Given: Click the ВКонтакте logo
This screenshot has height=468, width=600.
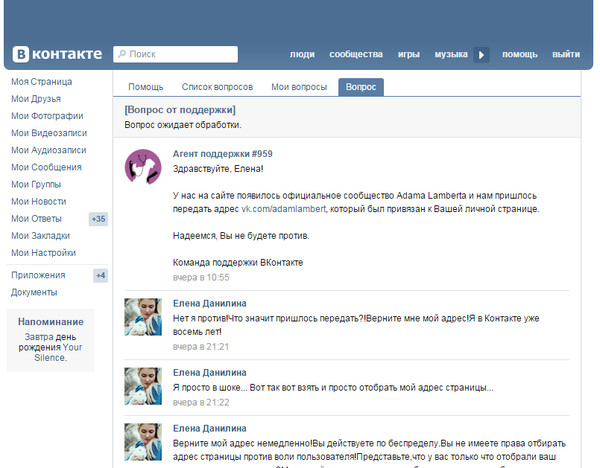Looking at the screenshot, I should 57,54.
